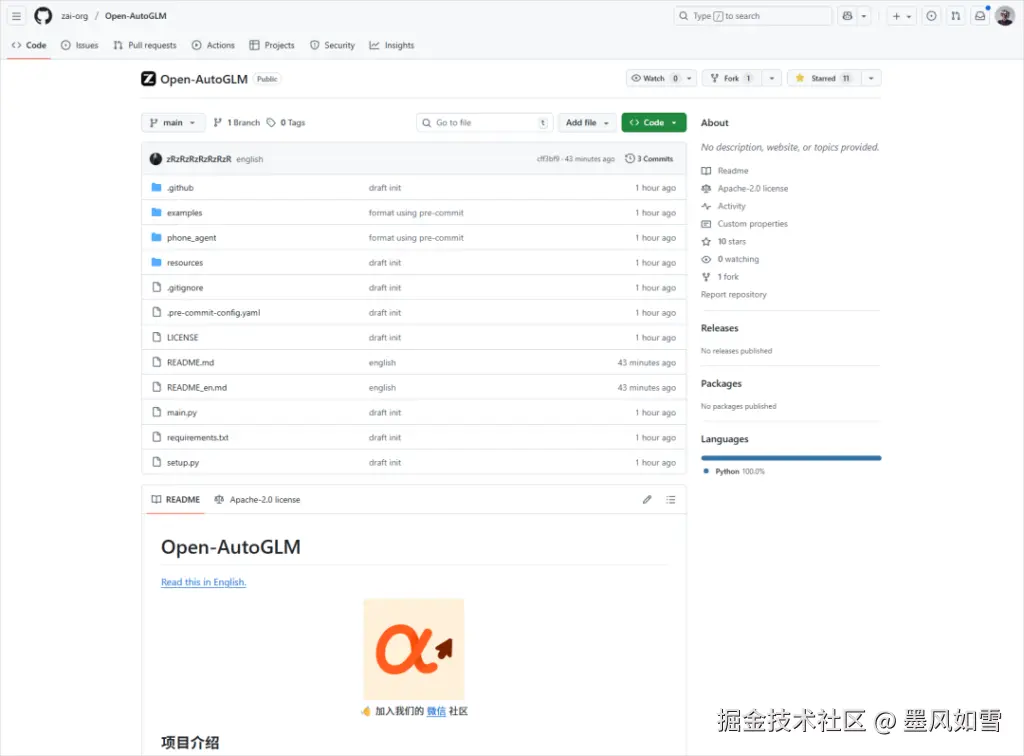Open the .gitignore file
The height and width of the screenshot is (756, 1024).
[185, 288]
